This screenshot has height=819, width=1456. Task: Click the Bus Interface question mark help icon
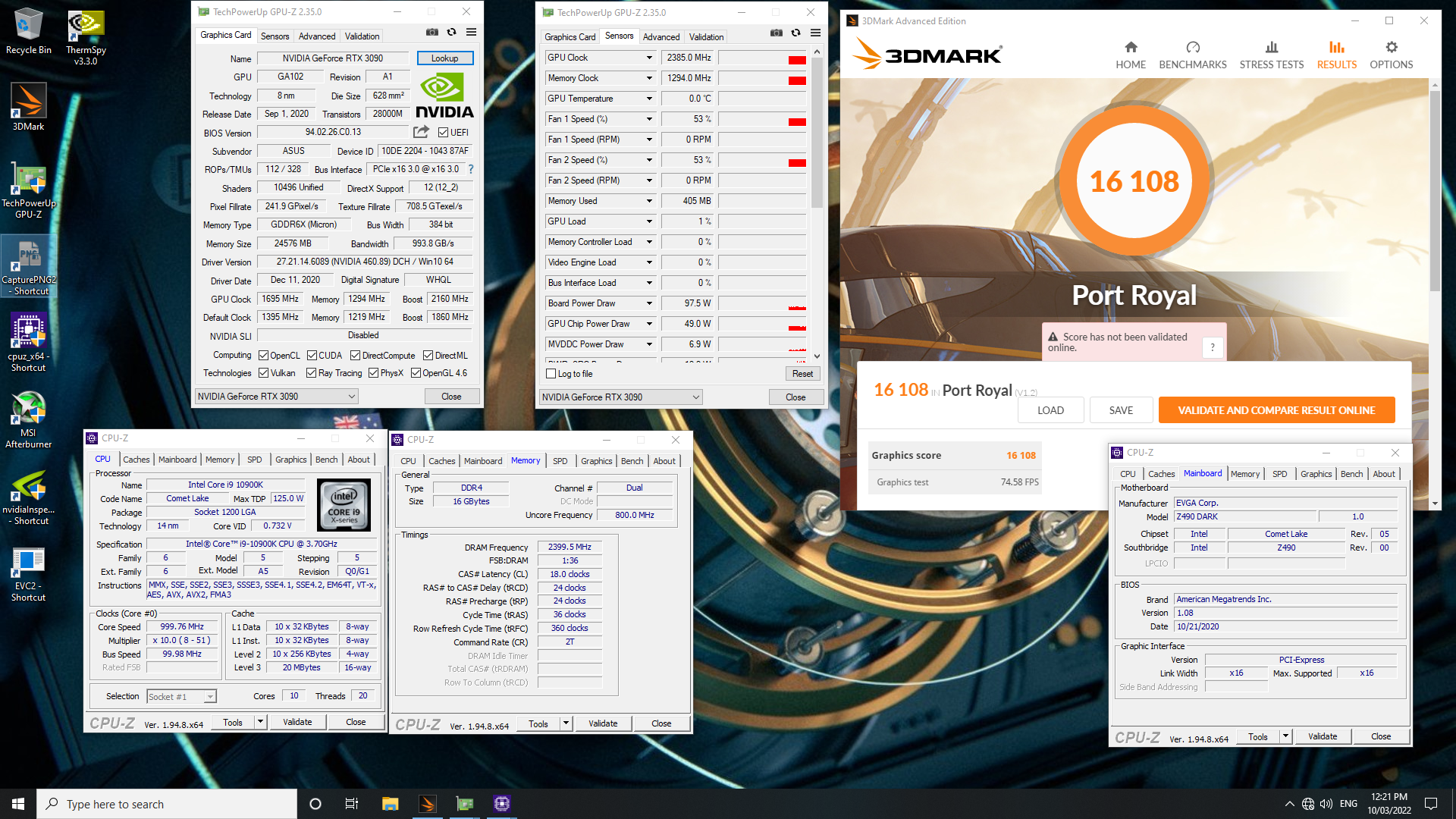coord(471,169)
